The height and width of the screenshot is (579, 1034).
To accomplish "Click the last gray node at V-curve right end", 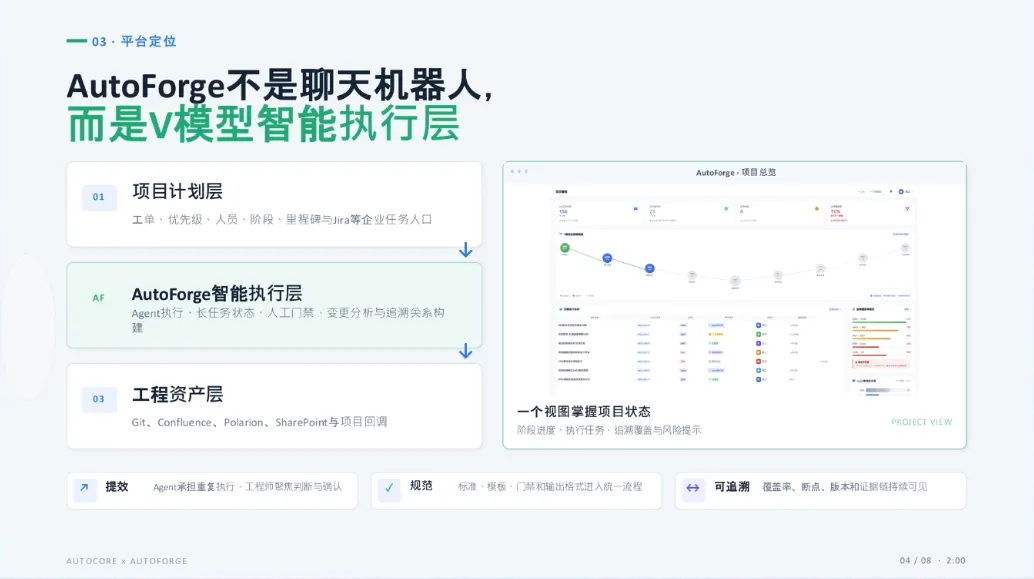I will pos(905,248).
